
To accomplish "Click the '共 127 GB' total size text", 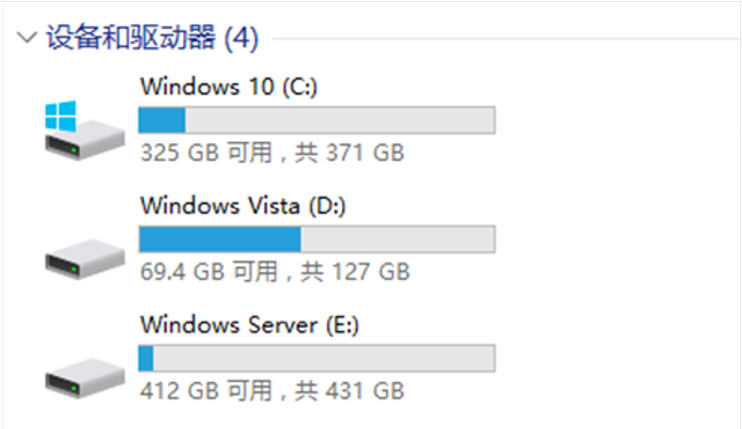I will pos(355,272).
